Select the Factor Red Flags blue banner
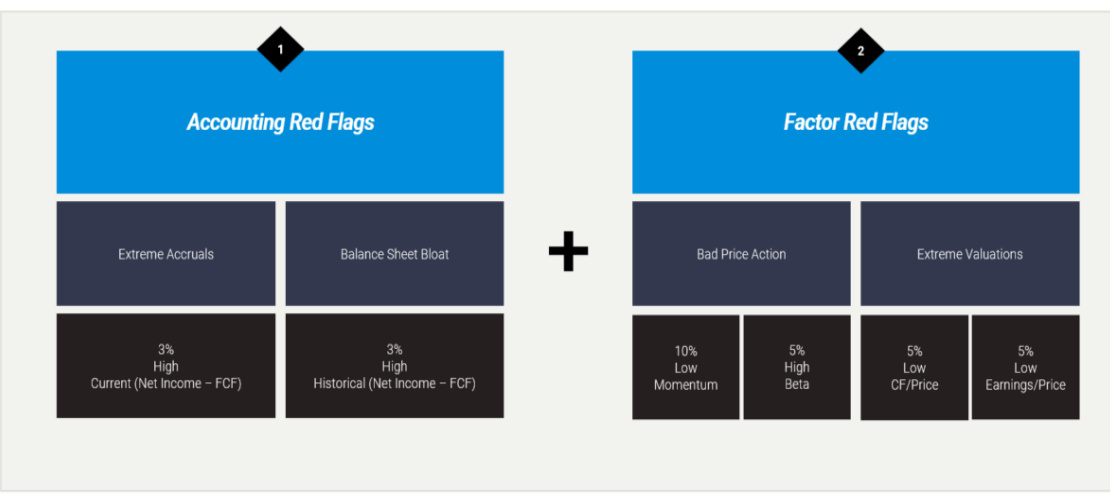 coord(856,122)
